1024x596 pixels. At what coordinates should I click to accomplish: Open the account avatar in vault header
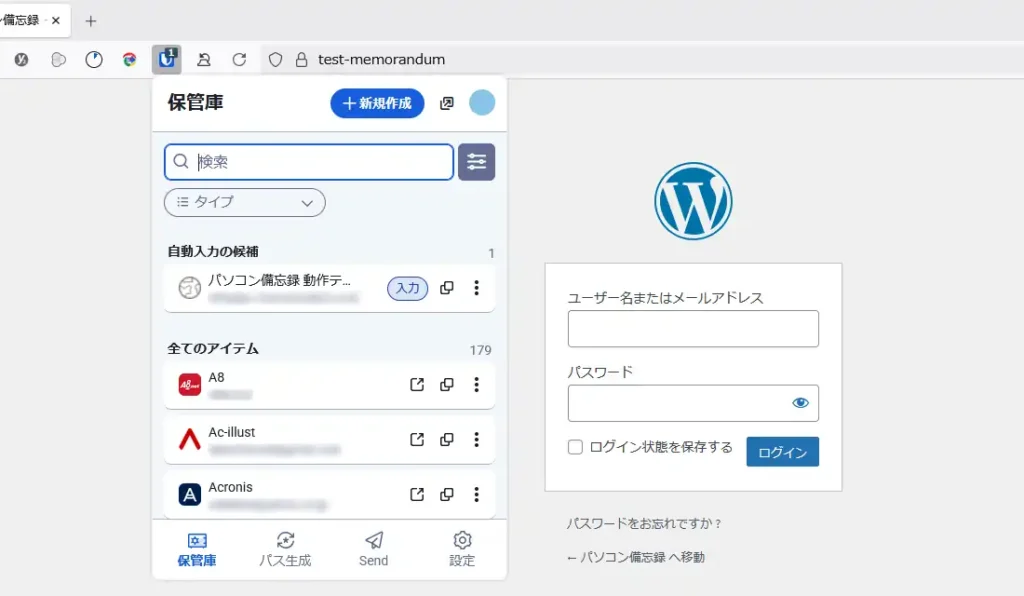pyautogui.click(x=482, y=102)
